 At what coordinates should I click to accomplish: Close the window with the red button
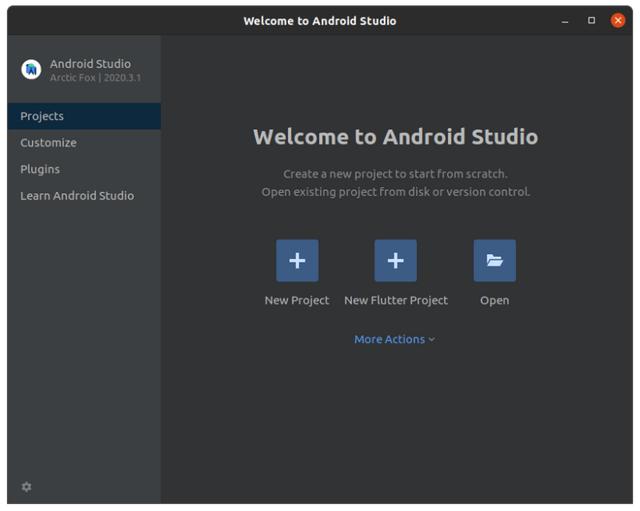tap(618, 20)
